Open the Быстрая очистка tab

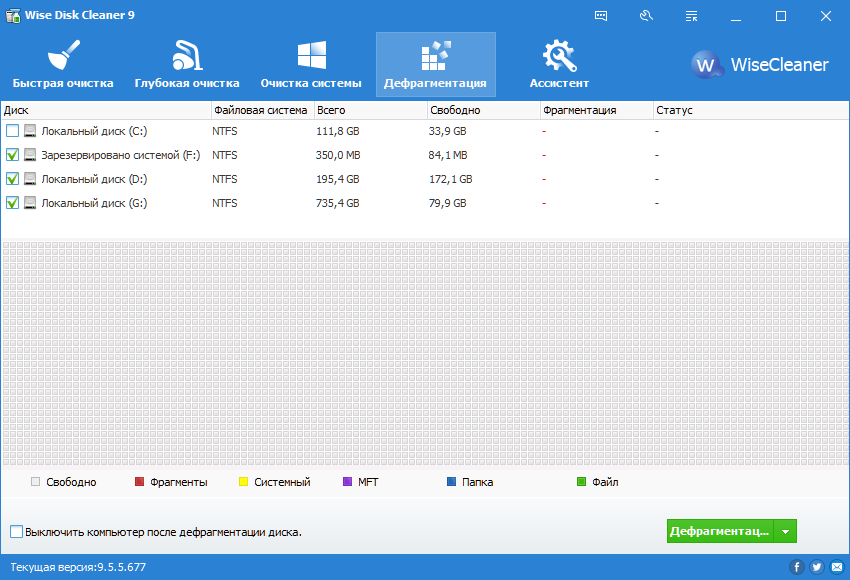(x=63, y=65)
